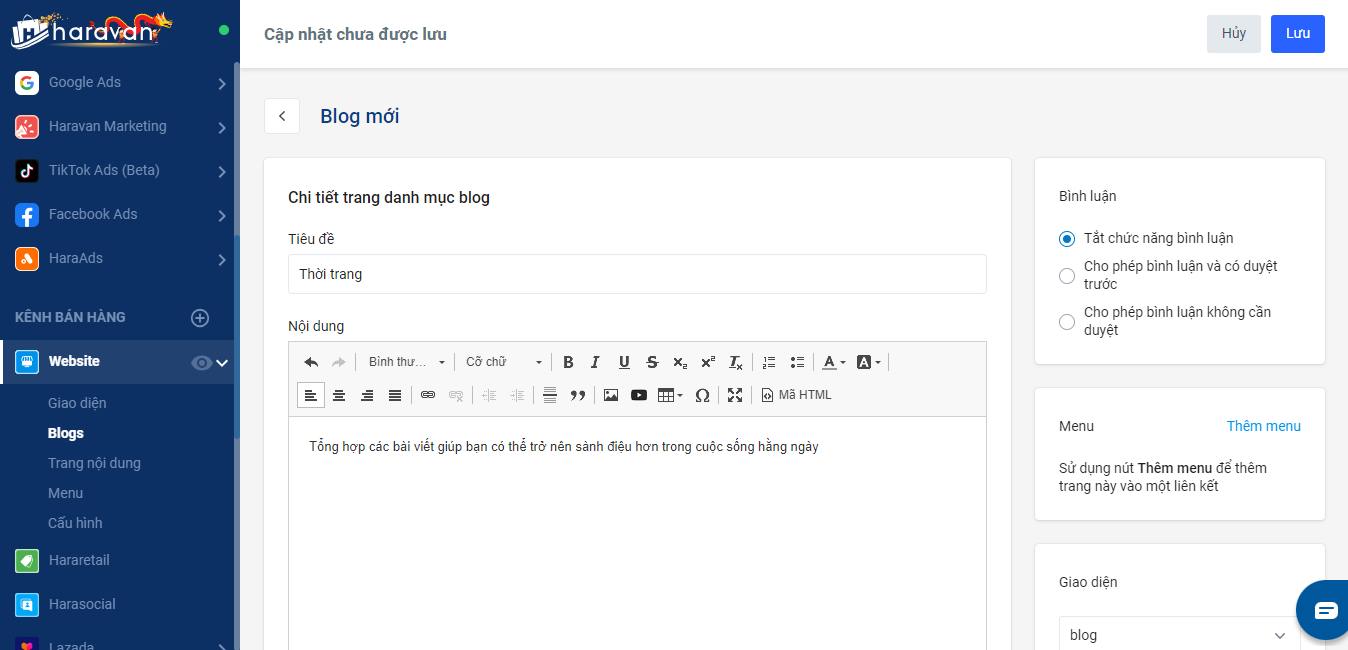Click the insert image icon
1348x650 pixels.
coord(611,395)
